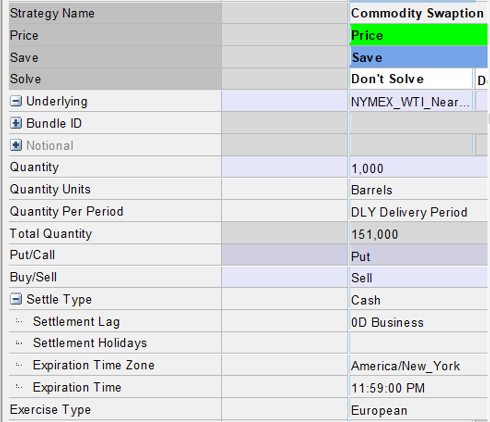The width and height of the screenshot is (490, 422).
Task: Toggle the Put/Call value Put
Action: [419, 255]
